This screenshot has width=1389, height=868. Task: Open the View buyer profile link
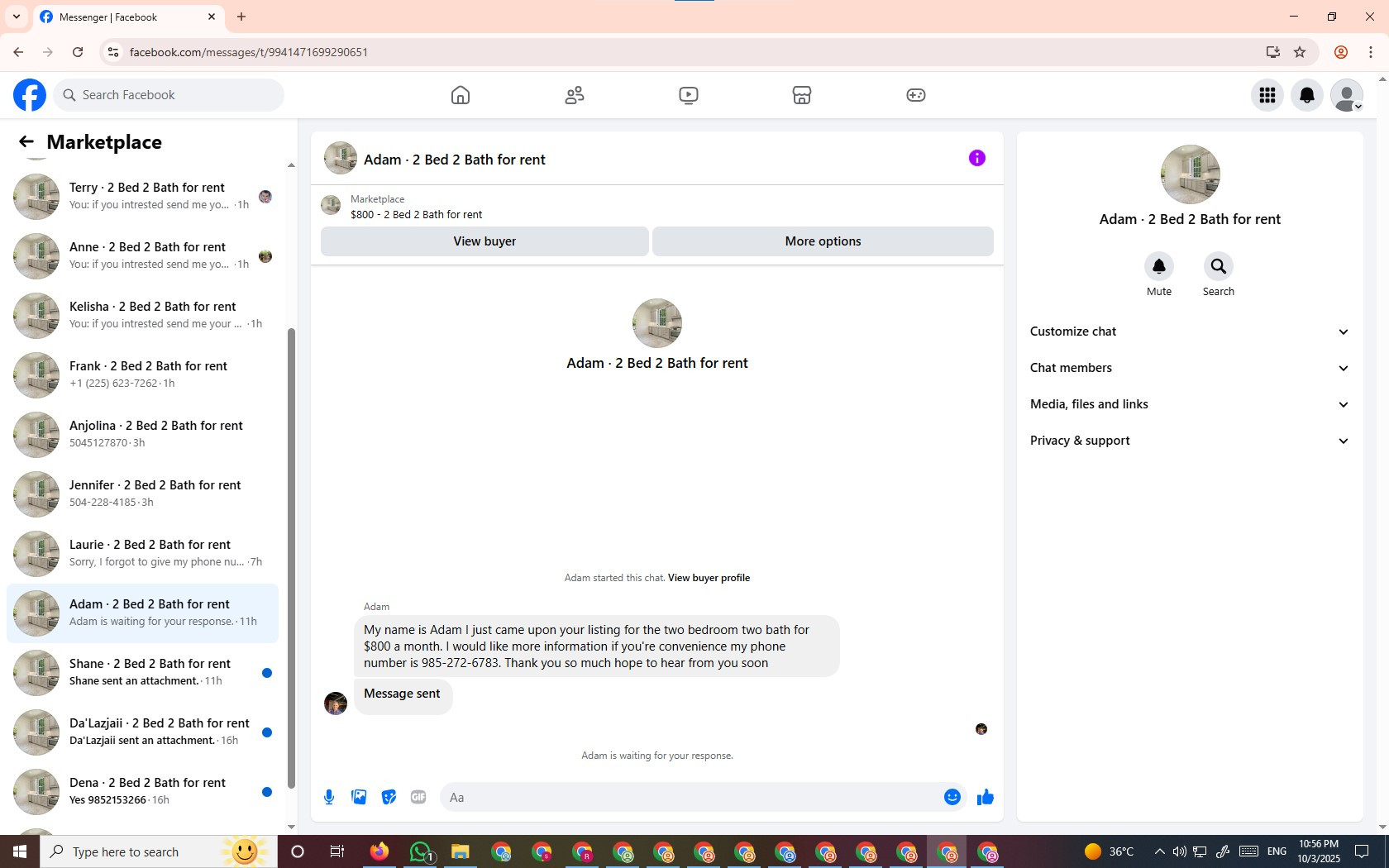(709, 578)
